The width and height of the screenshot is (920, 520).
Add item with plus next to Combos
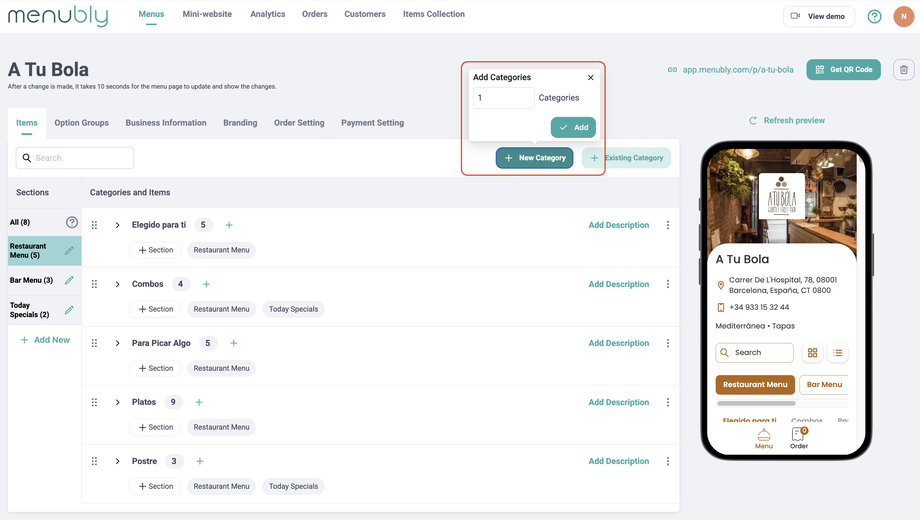tap(207, 284)
